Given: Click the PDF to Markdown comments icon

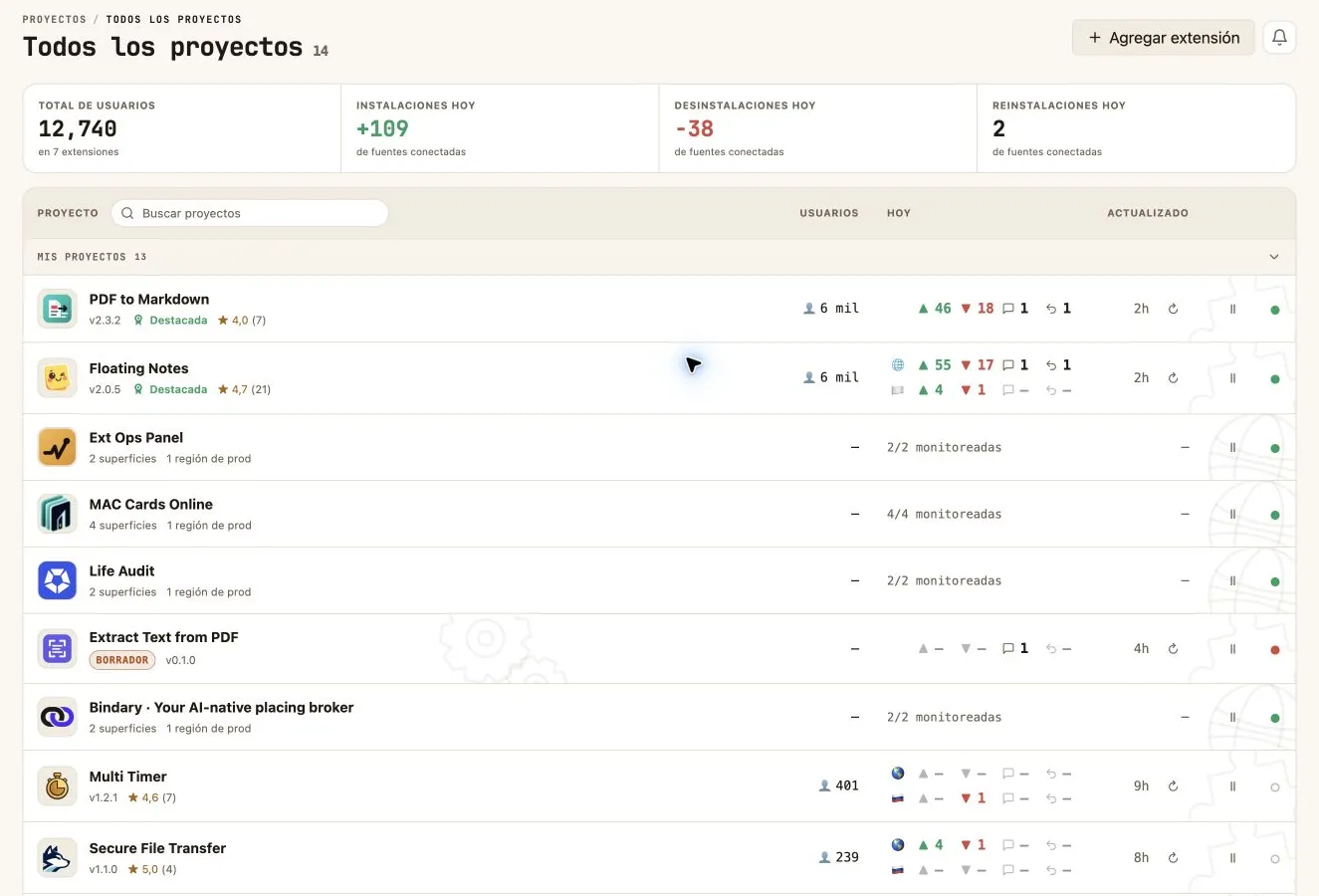Looking at the screenshot, I should pos(1007,309).
